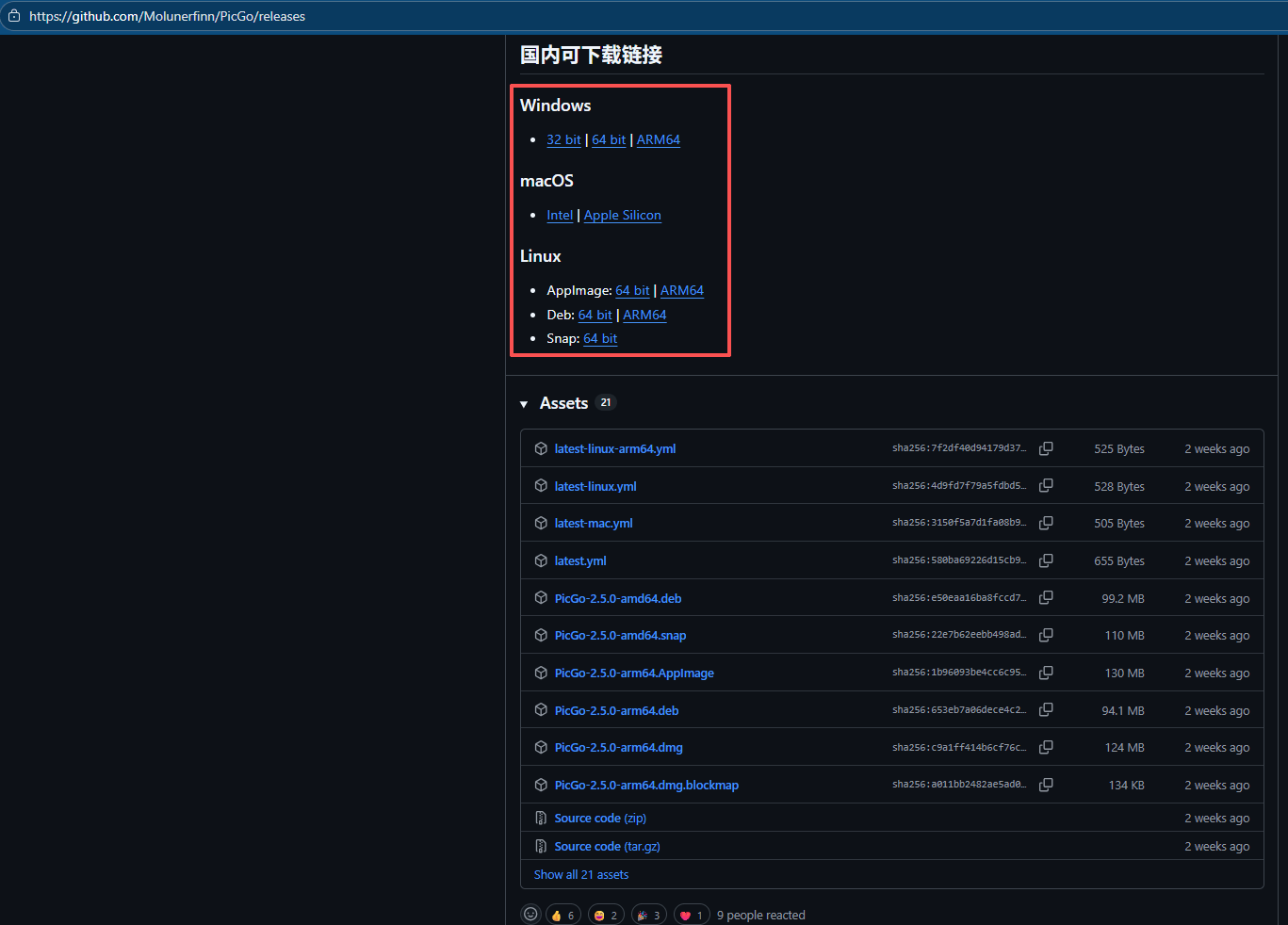The width and height of the screenshot is (1288, 925).
Task: Click the party popper reaction with count 3
Action: tap(649, 915)
